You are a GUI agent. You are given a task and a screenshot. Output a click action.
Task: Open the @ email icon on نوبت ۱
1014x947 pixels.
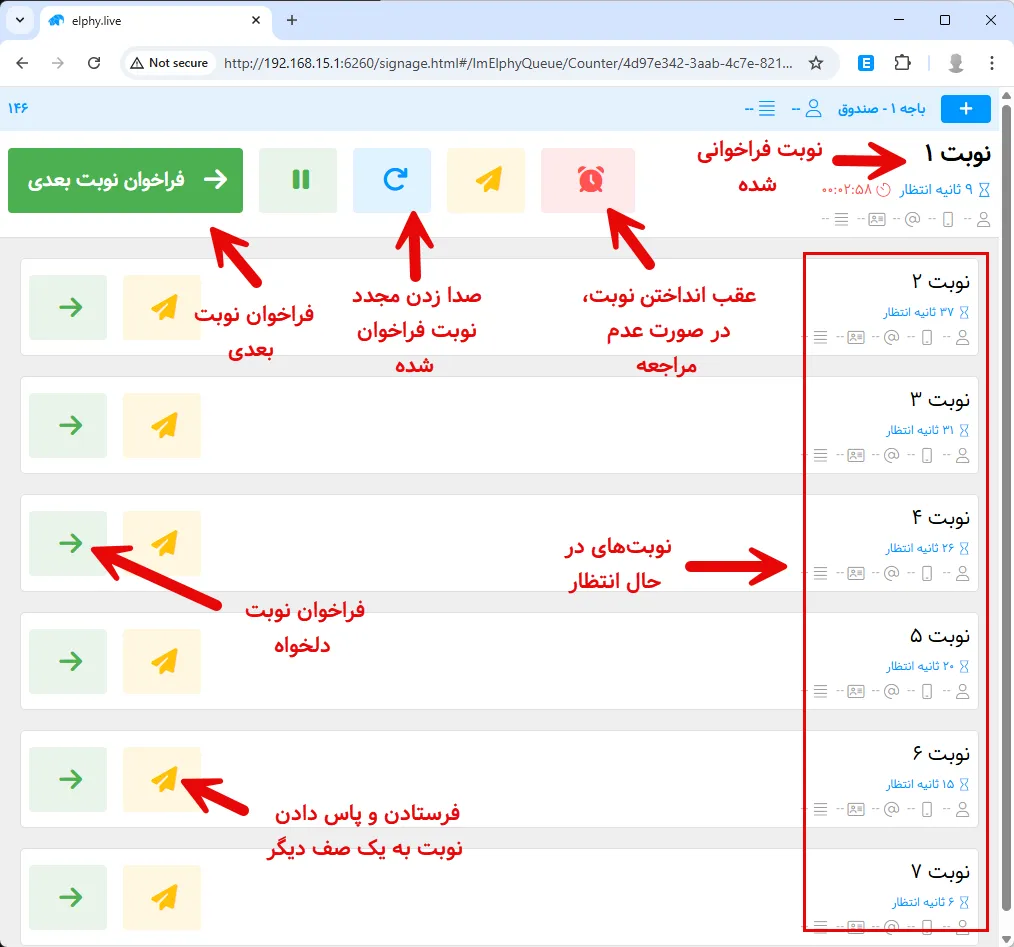coord(910,219)
